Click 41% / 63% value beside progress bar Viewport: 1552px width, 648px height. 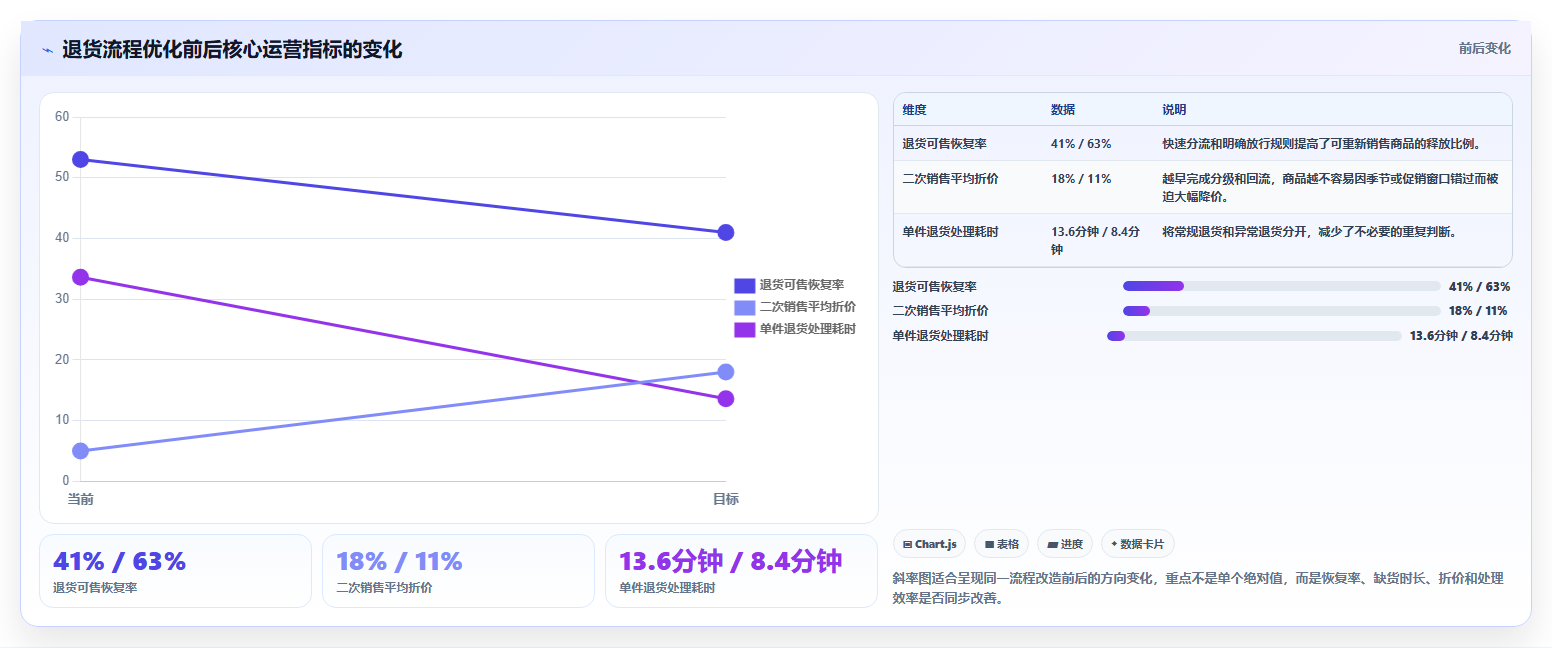click(1479, 287)
